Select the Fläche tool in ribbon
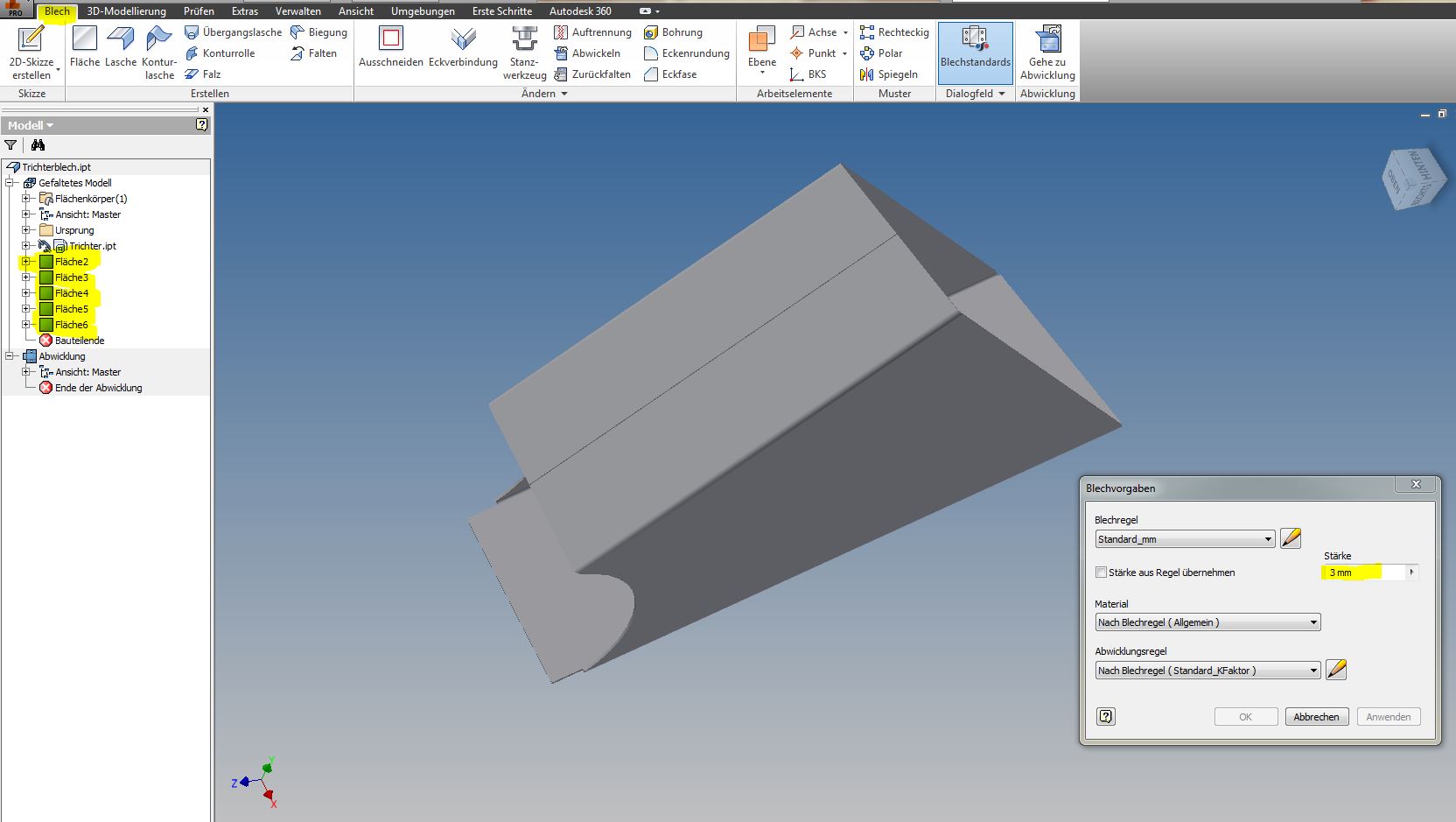 [x=85, y=47]
